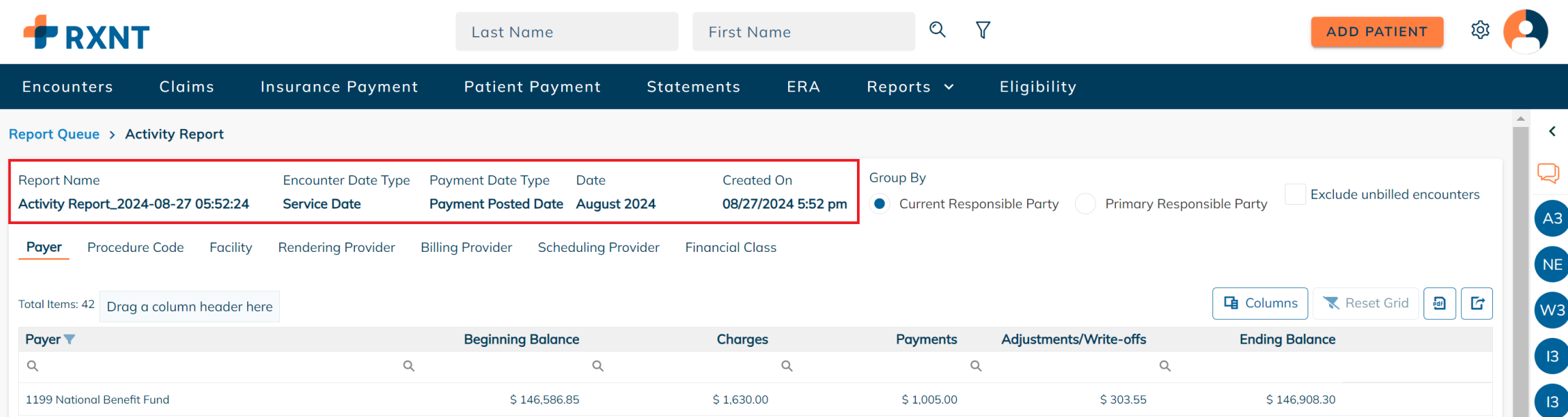The width and height of the screenshot is (1568, 417).
Task: Select Primary Responsible Party radio option
Action: tap(1085, 204)
